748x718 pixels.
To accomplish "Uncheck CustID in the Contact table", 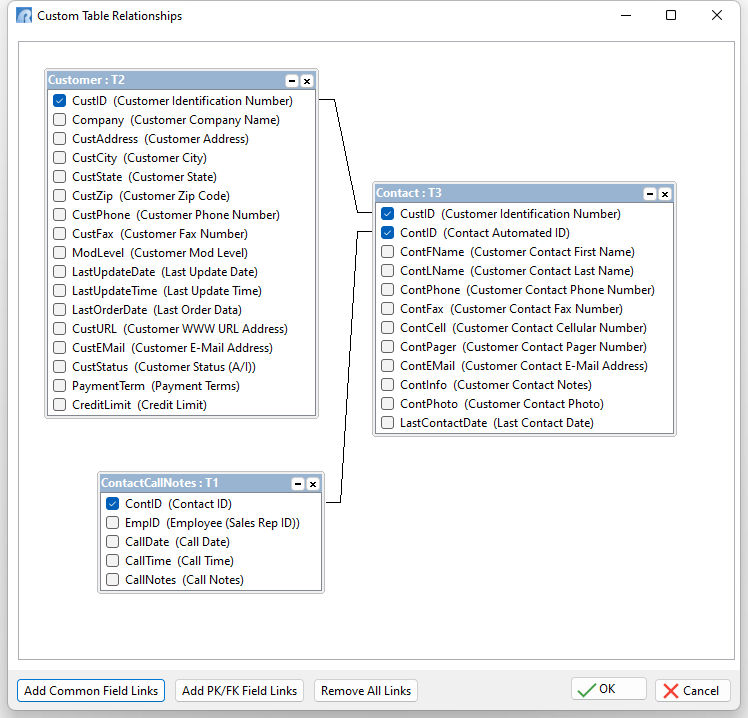I will pos(387,214).
